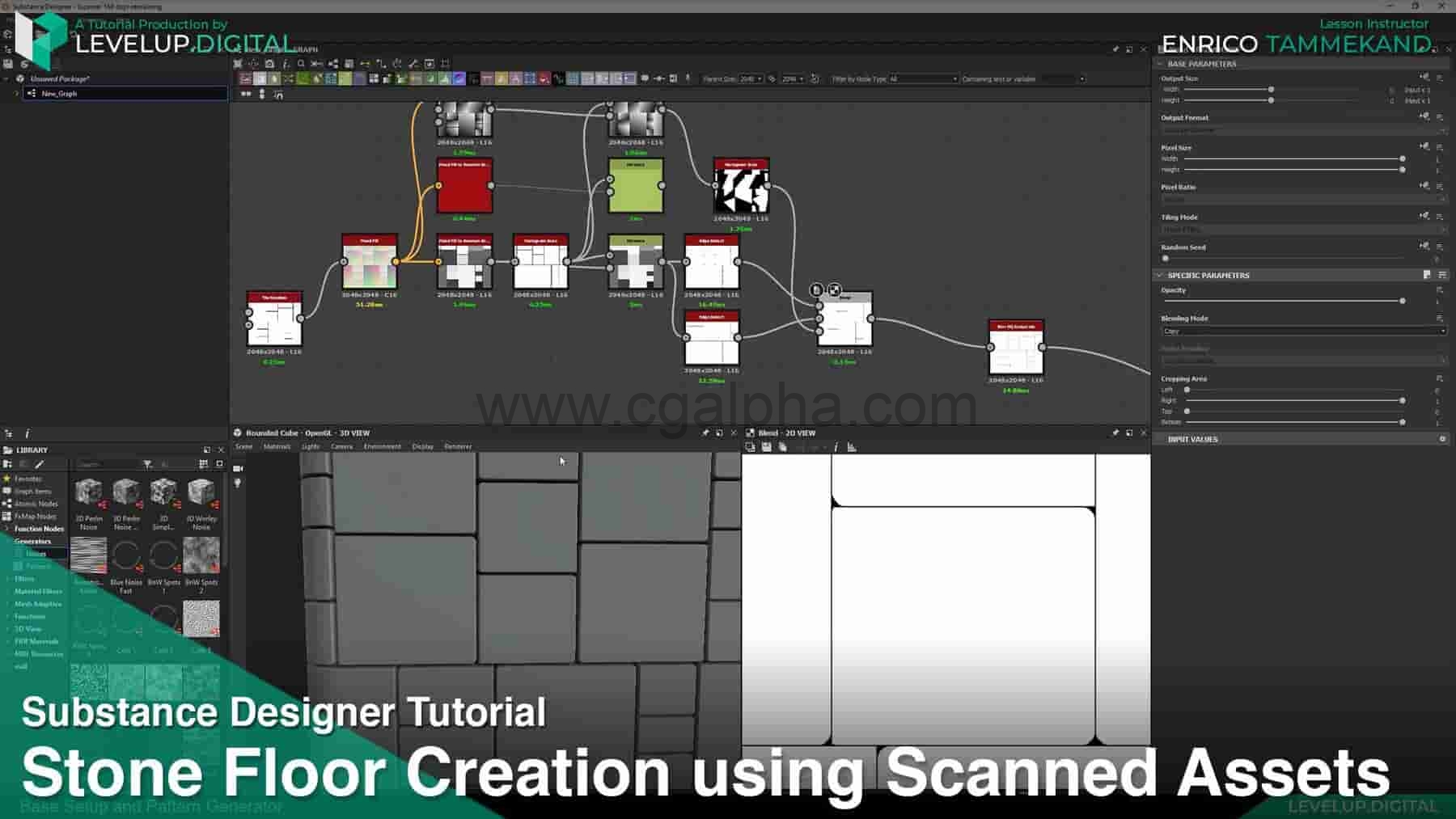Pin the Blend 2D VIEW panel
The height and width of the screenshot is (819, 1456).
tap(1115, 433)
